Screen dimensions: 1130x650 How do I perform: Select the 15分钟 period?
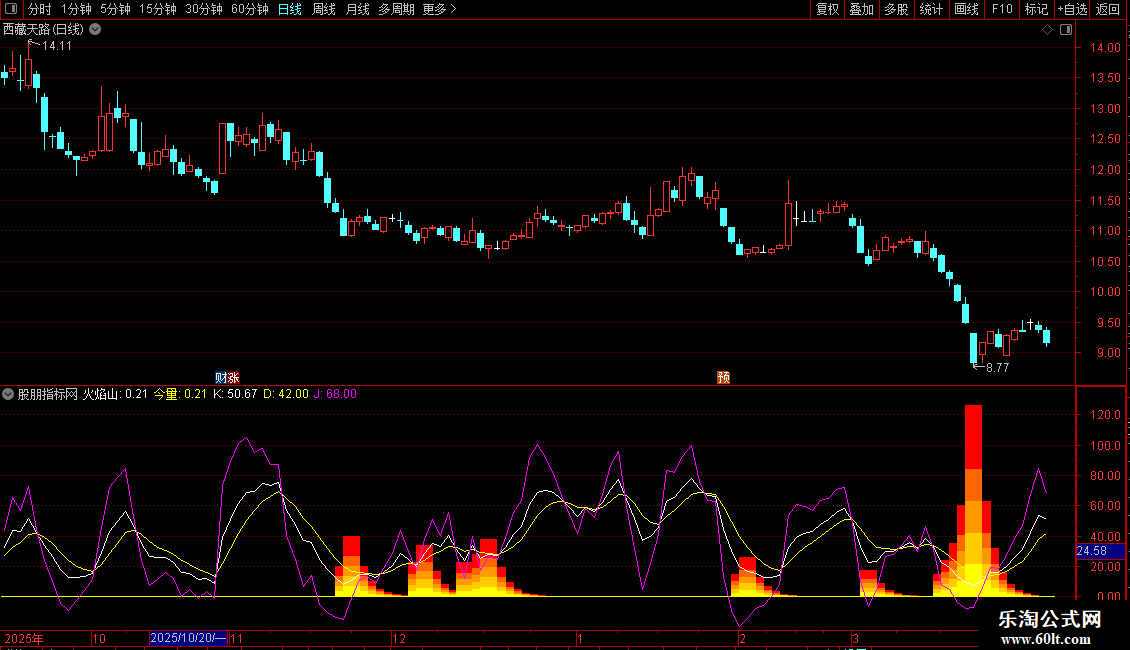click(158, 9)
